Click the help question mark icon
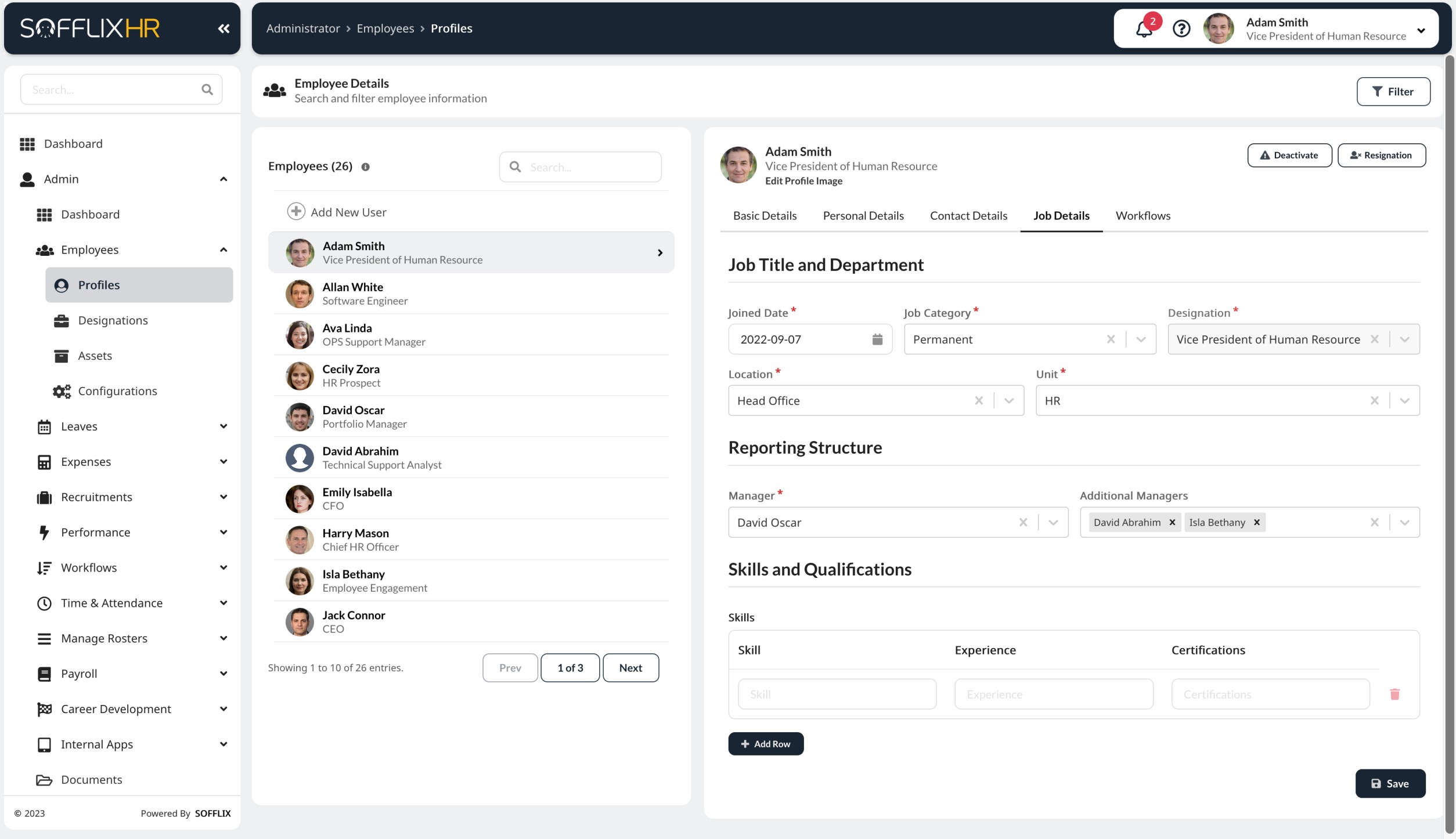 tap(1181, 28)
